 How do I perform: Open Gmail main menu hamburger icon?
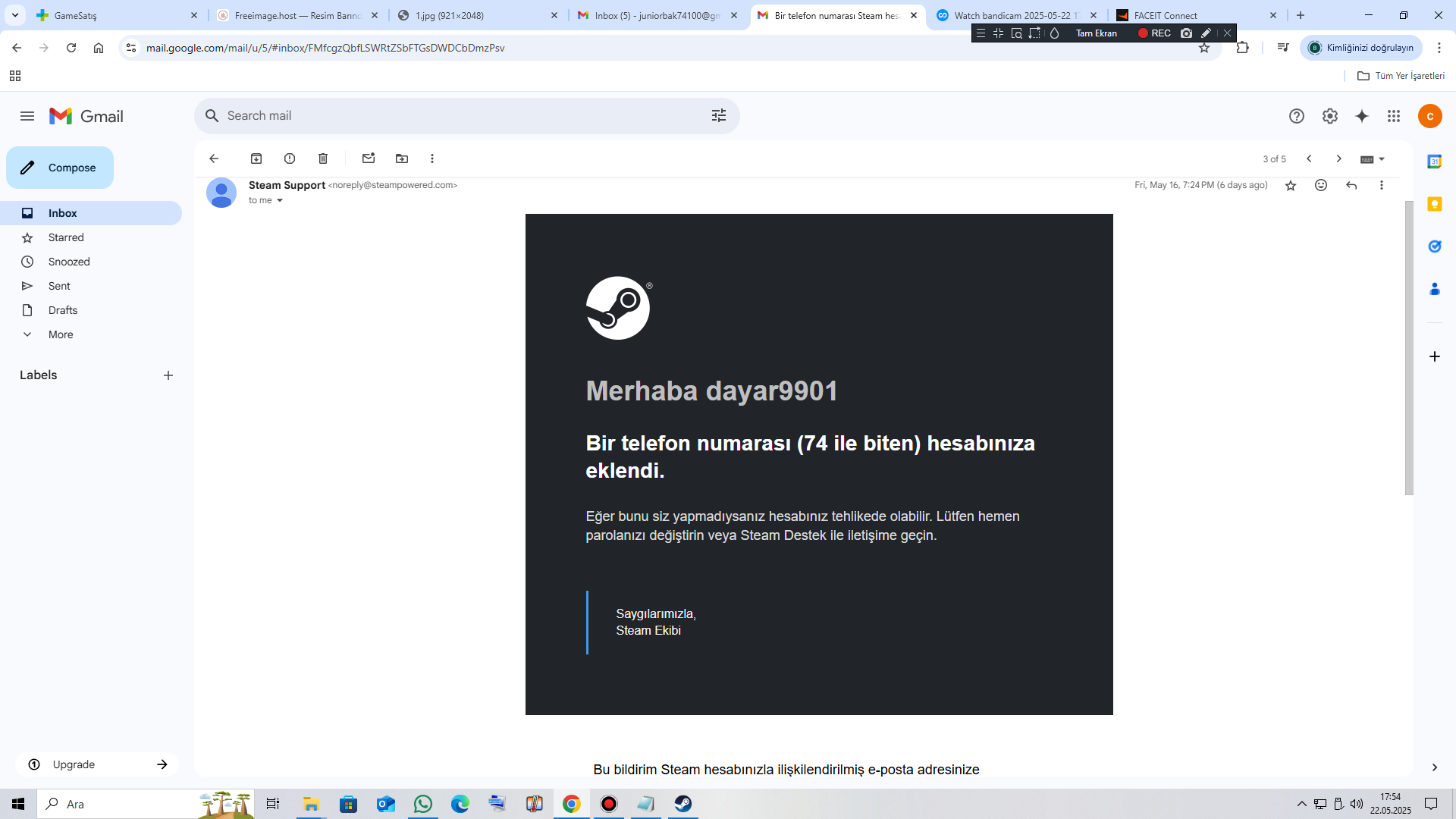pyautogui.click(x=27, y=116)
